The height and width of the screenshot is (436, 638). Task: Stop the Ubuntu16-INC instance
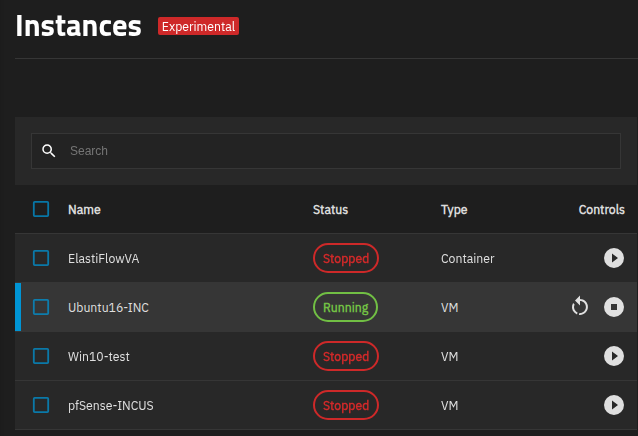click(614, 307)
